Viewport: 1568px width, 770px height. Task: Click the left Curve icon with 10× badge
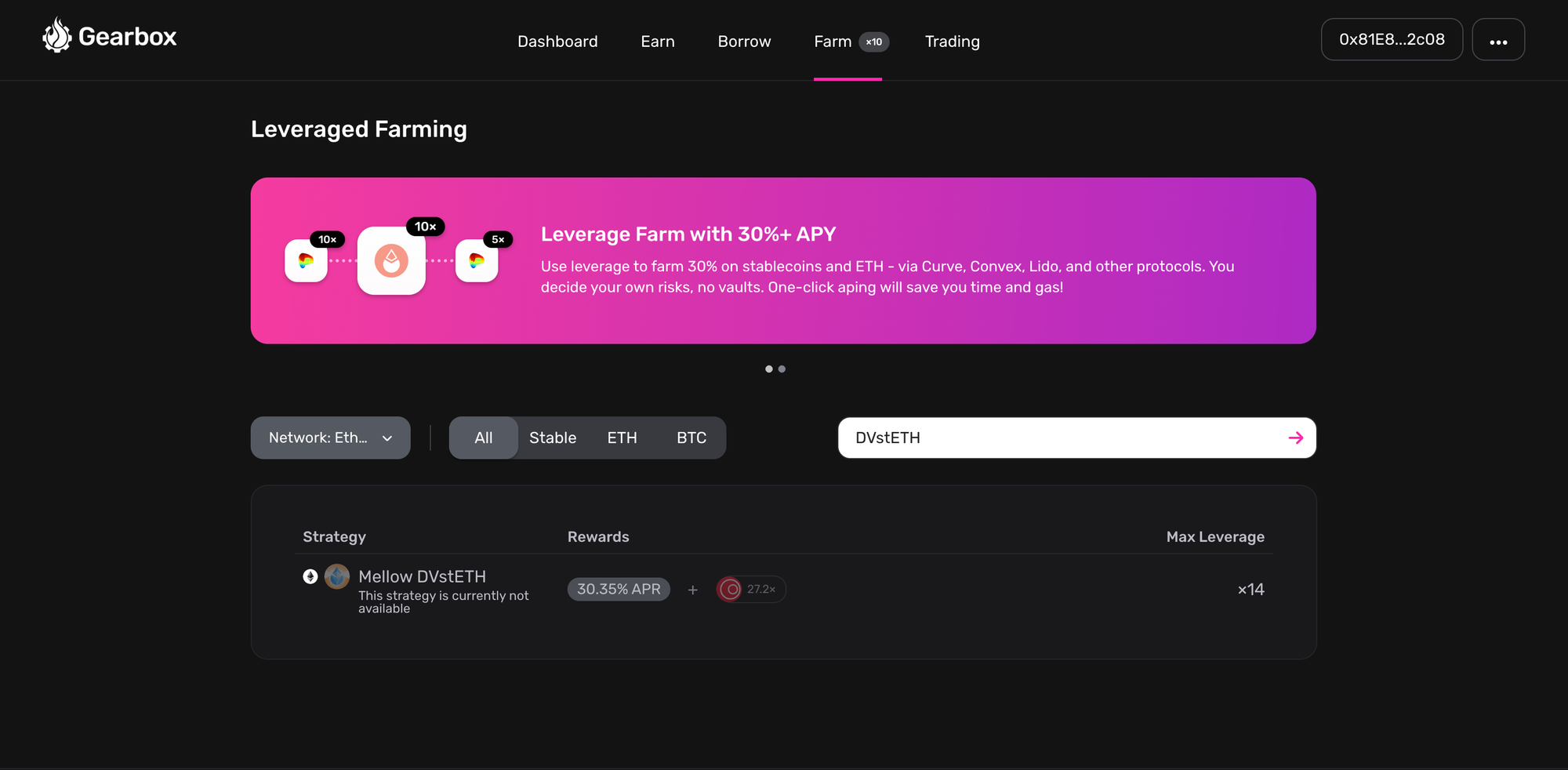[306, 261]
